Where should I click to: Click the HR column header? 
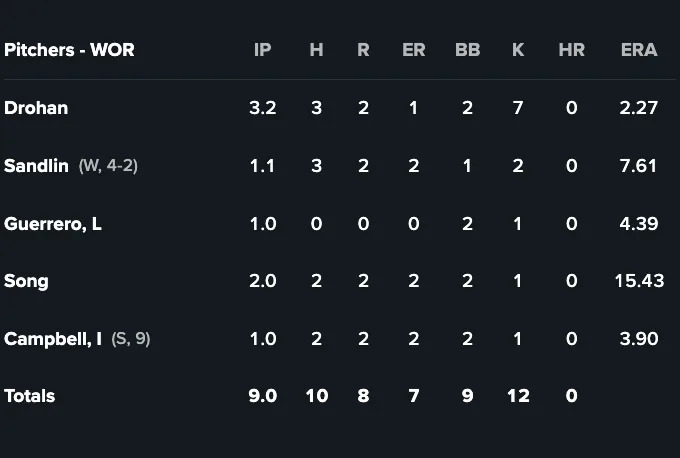571,50
